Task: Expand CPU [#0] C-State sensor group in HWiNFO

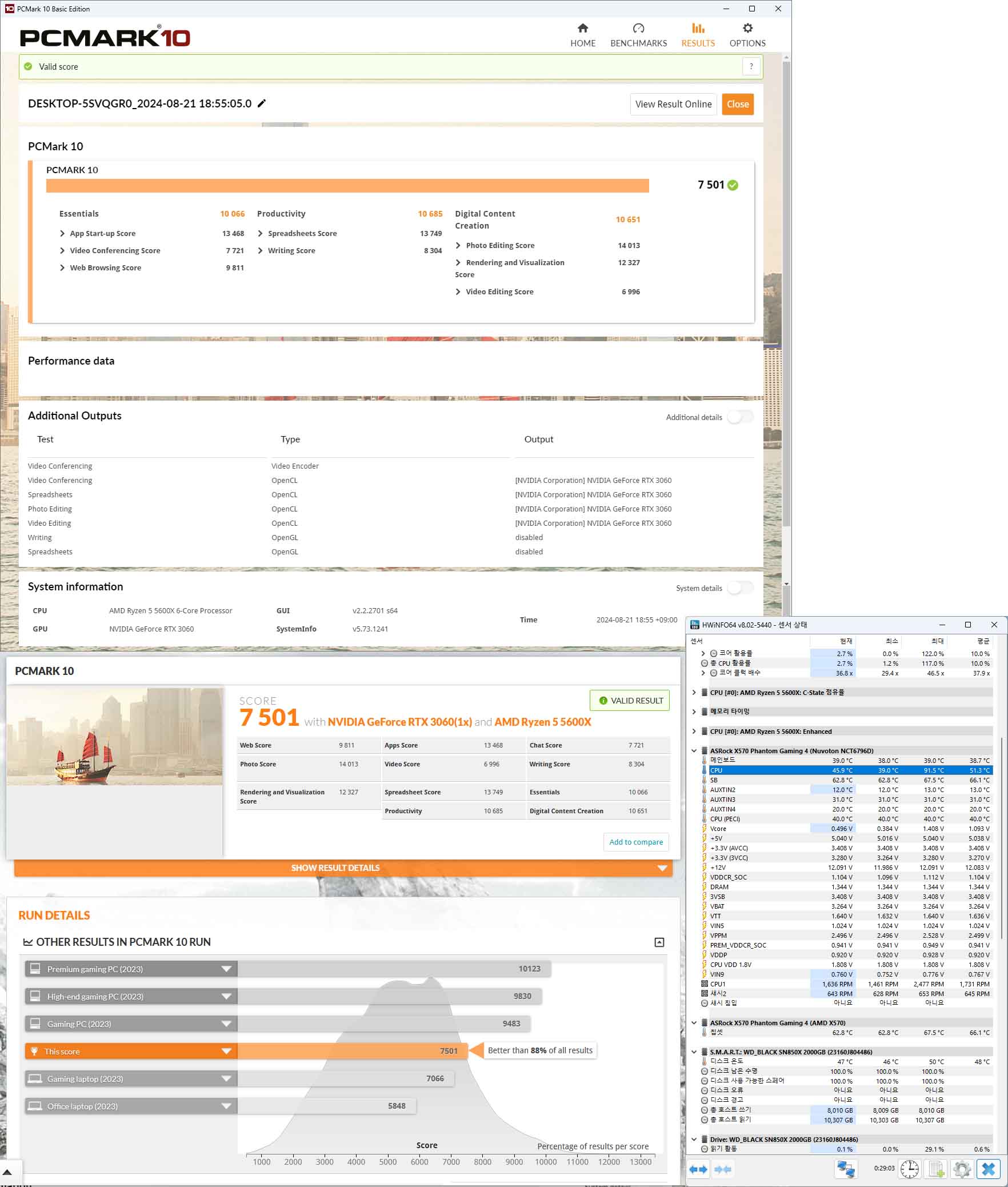Action: (x=694, y=693)
